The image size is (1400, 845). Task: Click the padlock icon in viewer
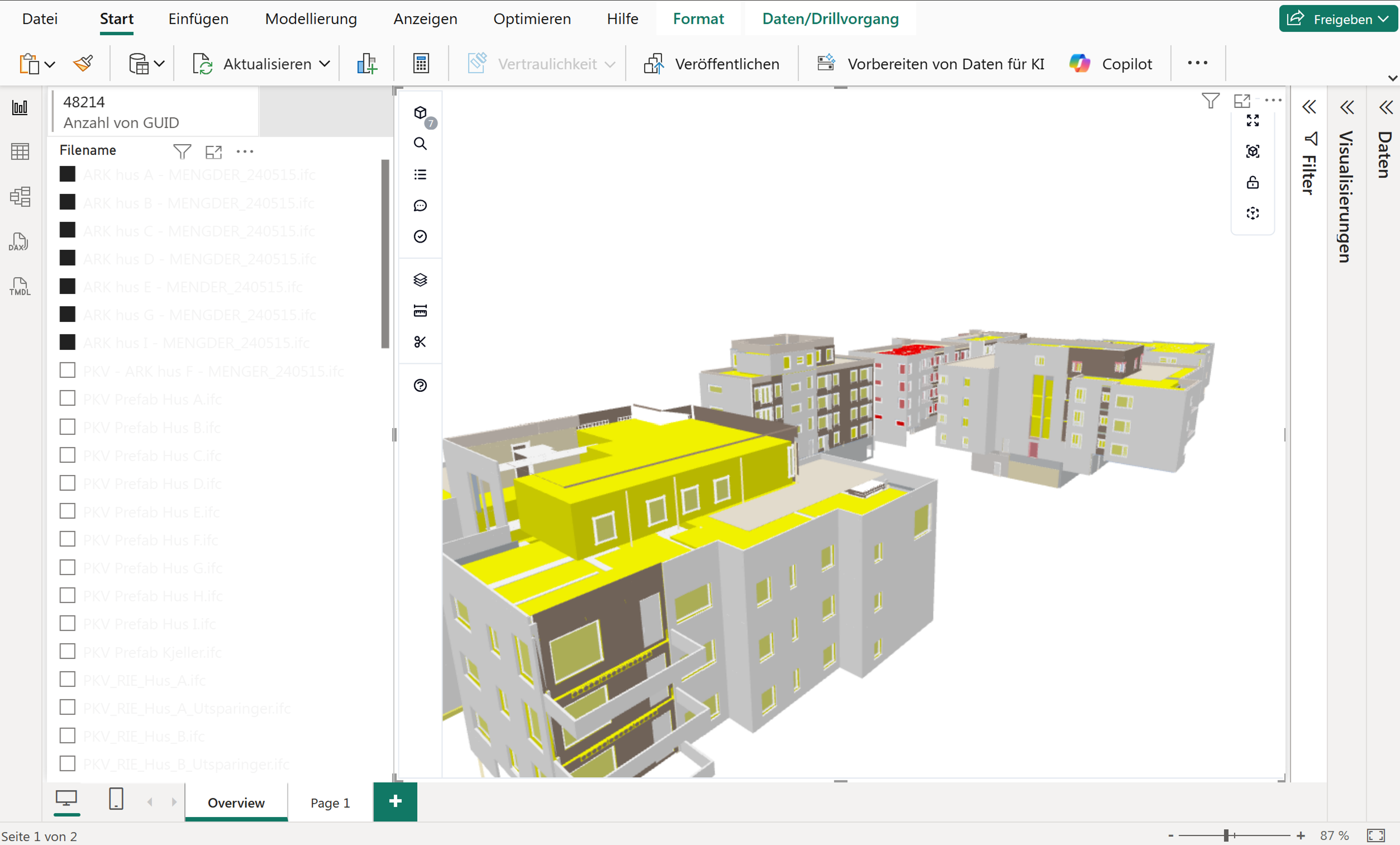1252,182
